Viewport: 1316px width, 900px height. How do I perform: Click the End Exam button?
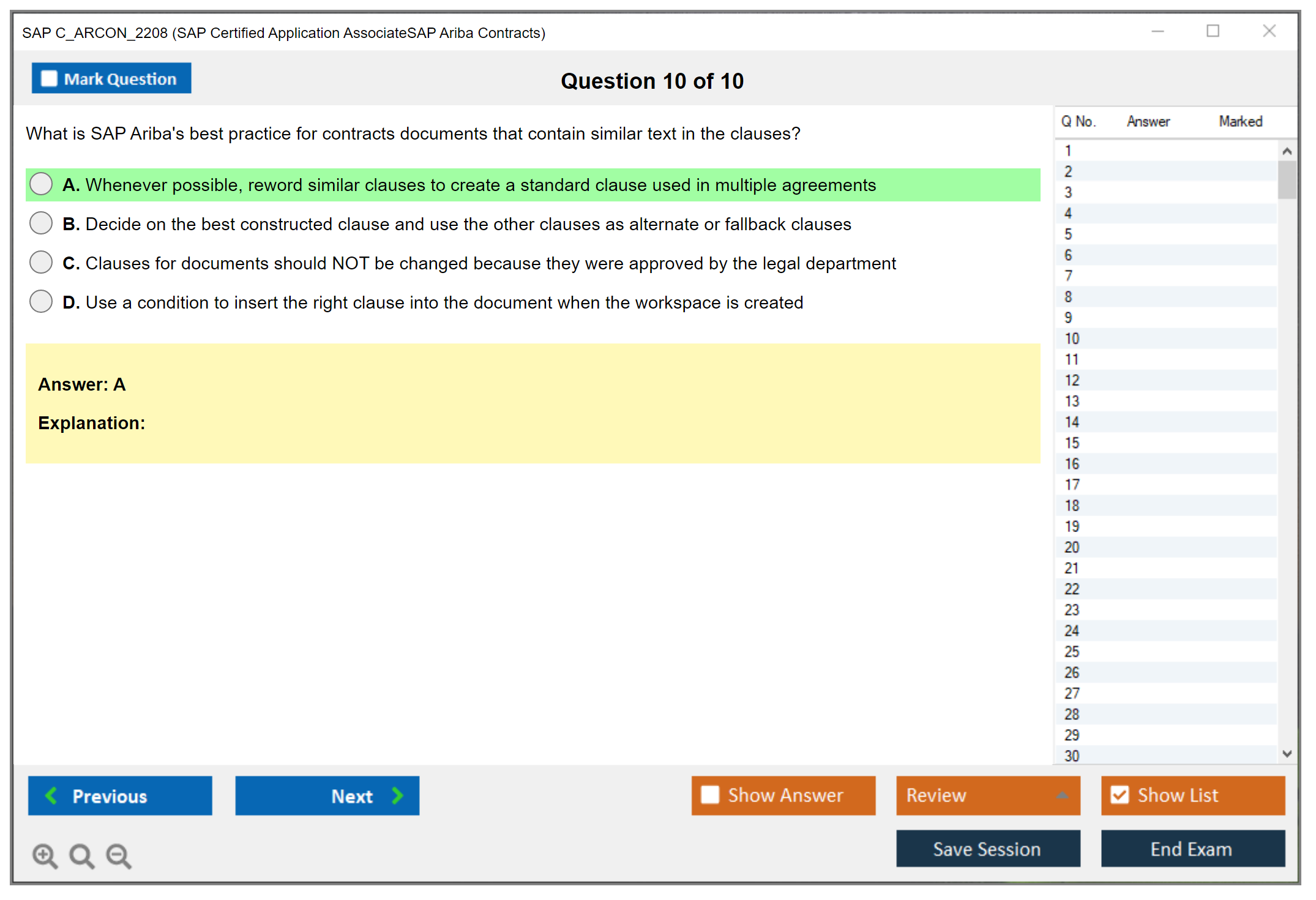tap(1192, 849)
